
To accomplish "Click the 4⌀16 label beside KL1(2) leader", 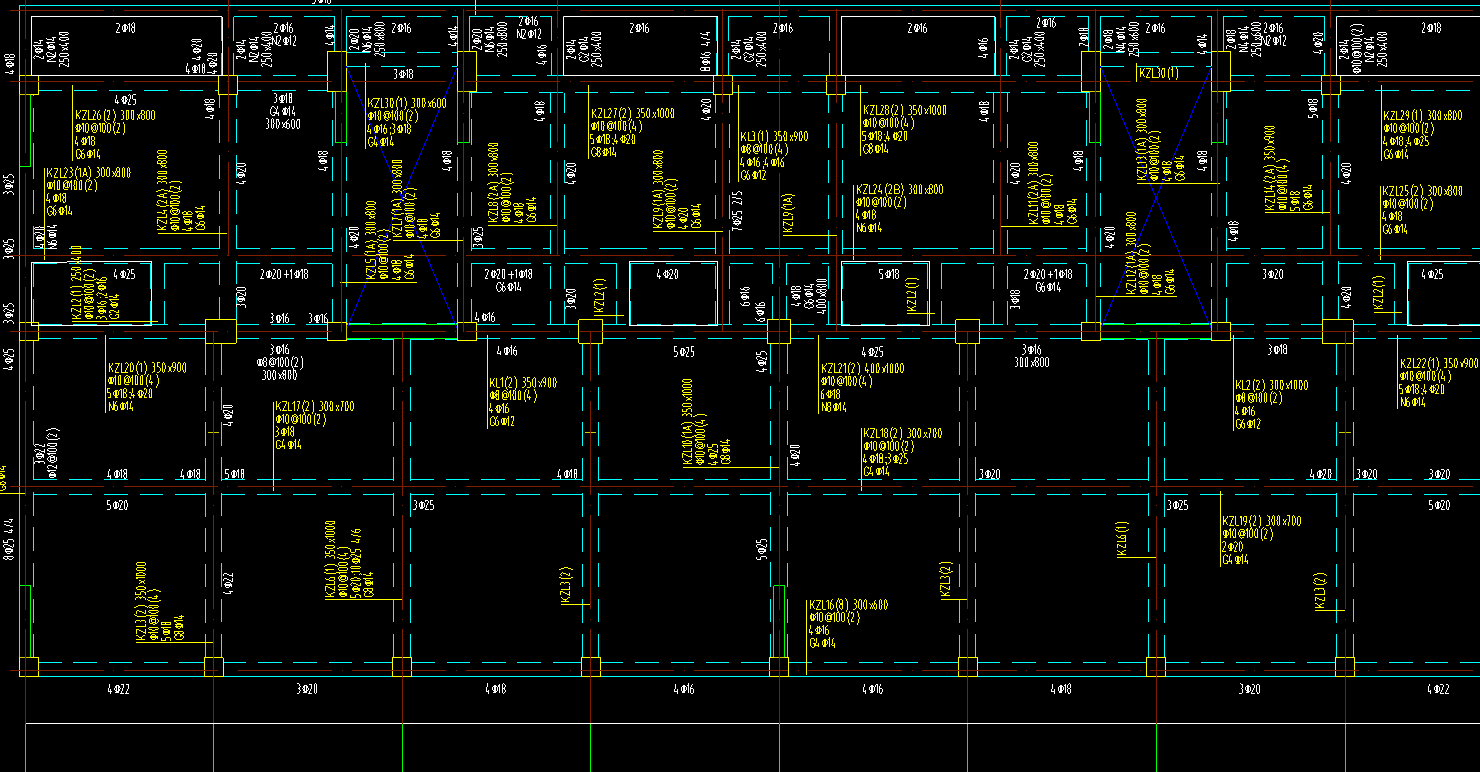I will pyautogui.click(x=505, y=350).
